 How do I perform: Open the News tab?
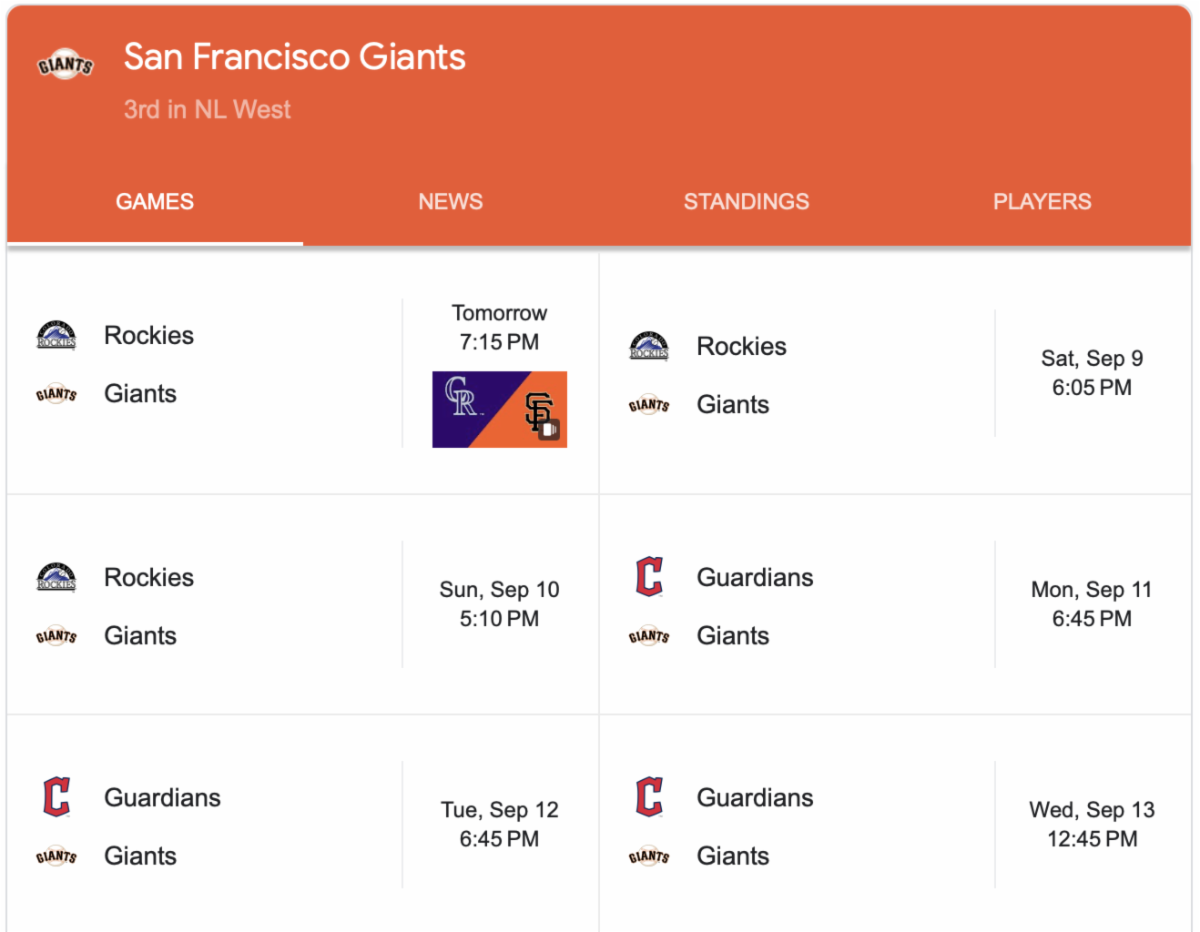coord(450,202)
